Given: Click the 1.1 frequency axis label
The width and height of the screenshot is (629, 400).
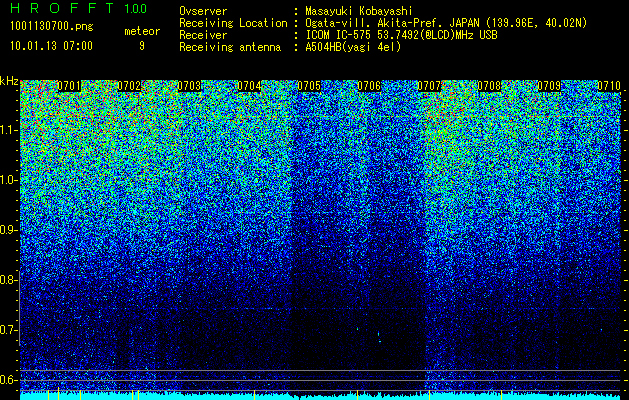Looking at the screenshot, I should pos(8,130).
